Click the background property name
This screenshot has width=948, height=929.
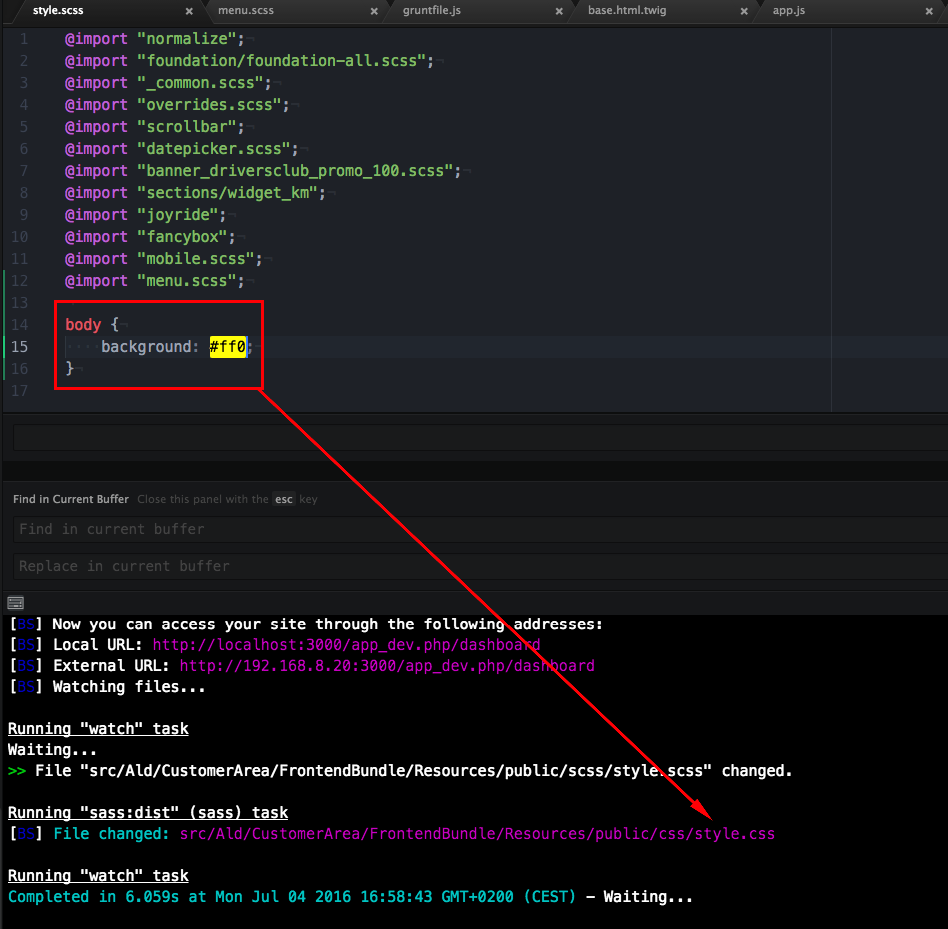tap(146, 347)
